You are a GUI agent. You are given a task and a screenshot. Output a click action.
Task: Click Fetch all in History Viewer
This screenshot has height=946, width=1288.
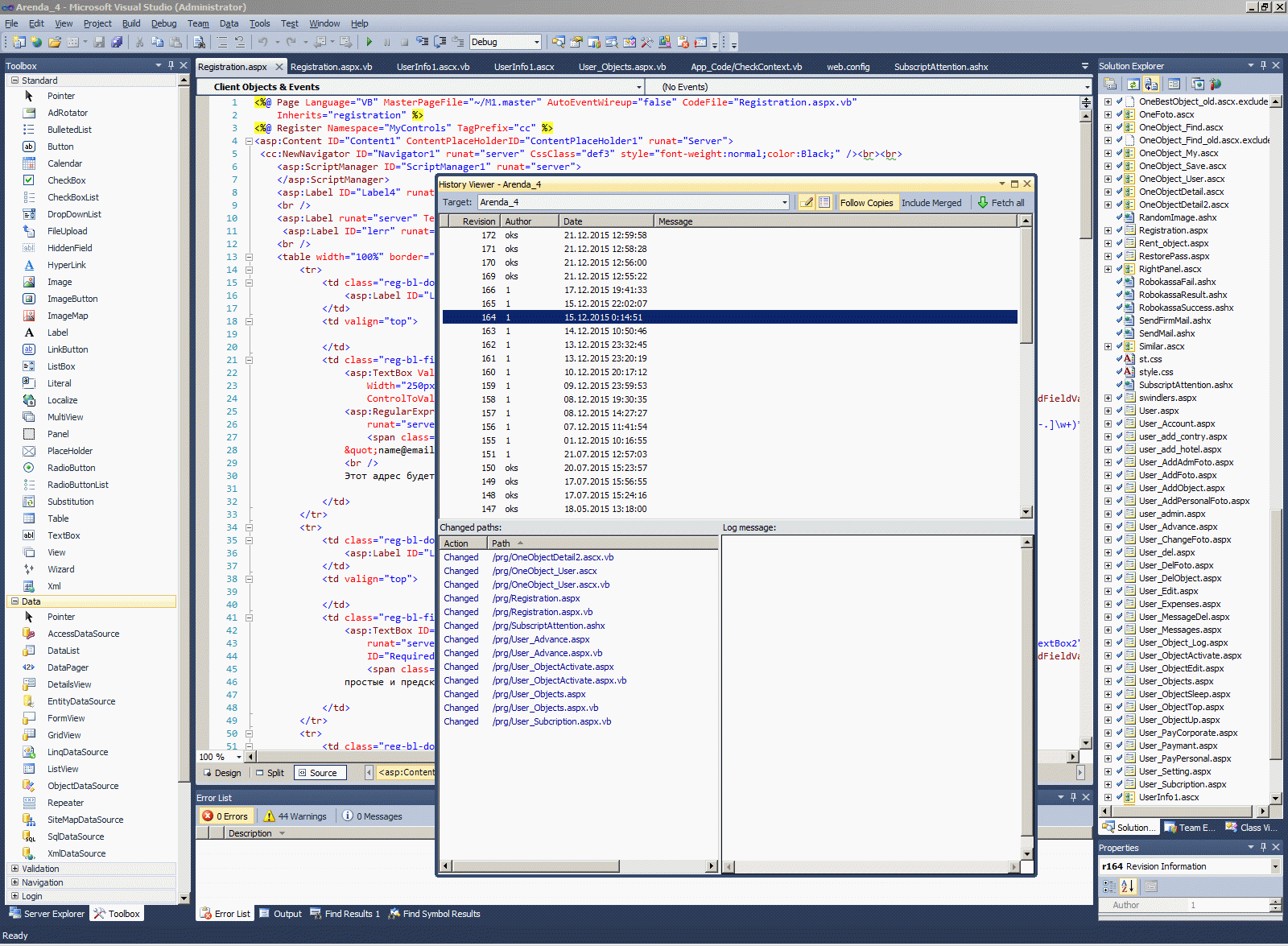[1001, 203]
